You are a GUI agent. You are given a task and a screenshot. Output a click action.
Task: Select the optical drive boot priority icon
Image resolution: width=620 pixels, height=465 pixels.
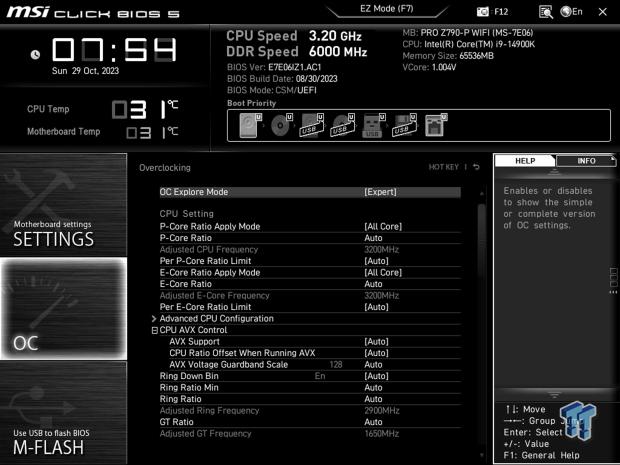click(x=281, y=125)
